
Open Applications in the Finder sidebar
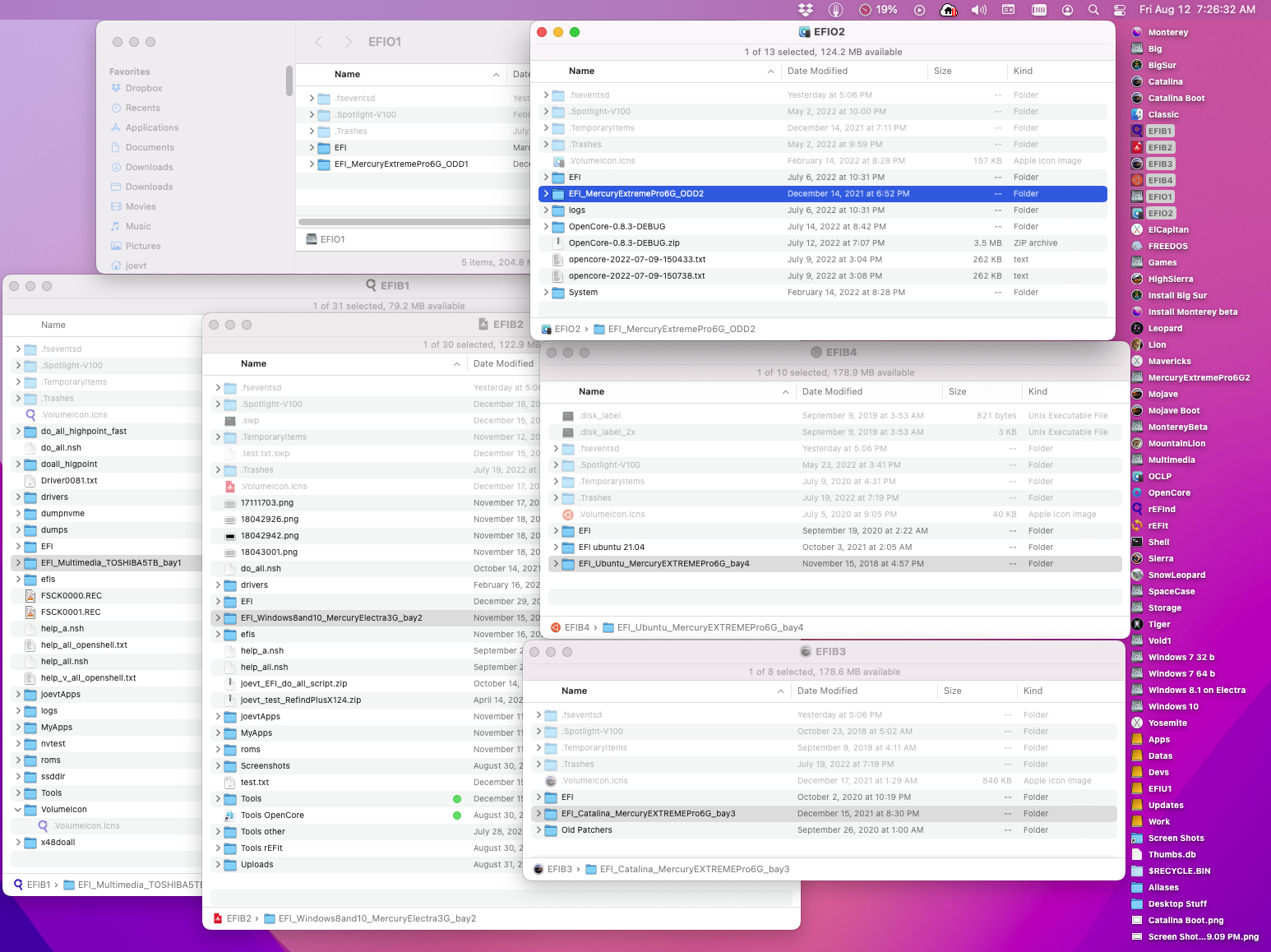(x=151, y=127)
